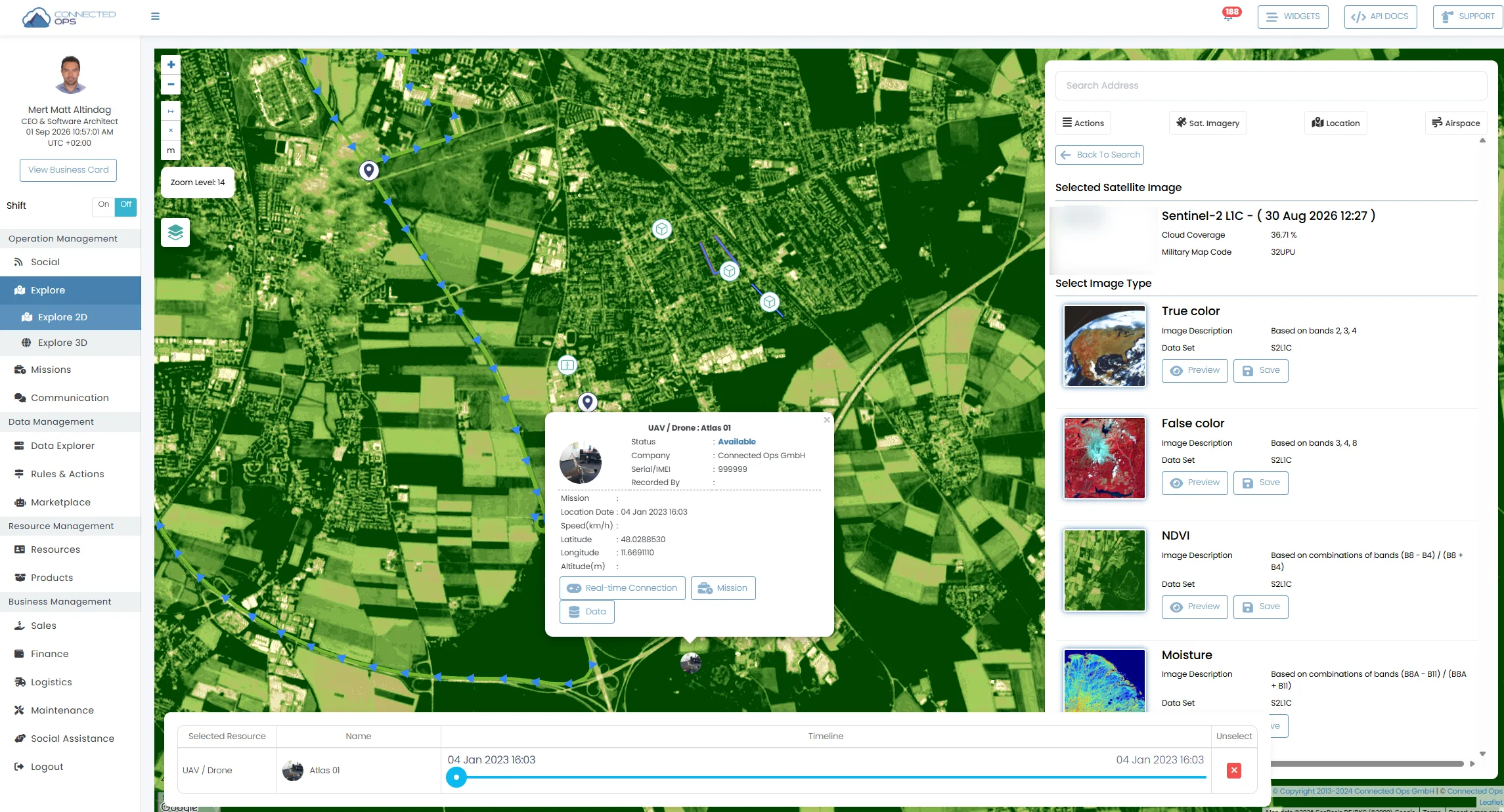This screenshot has height=812, width=1504.
Task: Clear measurement with the x map tool
Action: tap(171, 131)
